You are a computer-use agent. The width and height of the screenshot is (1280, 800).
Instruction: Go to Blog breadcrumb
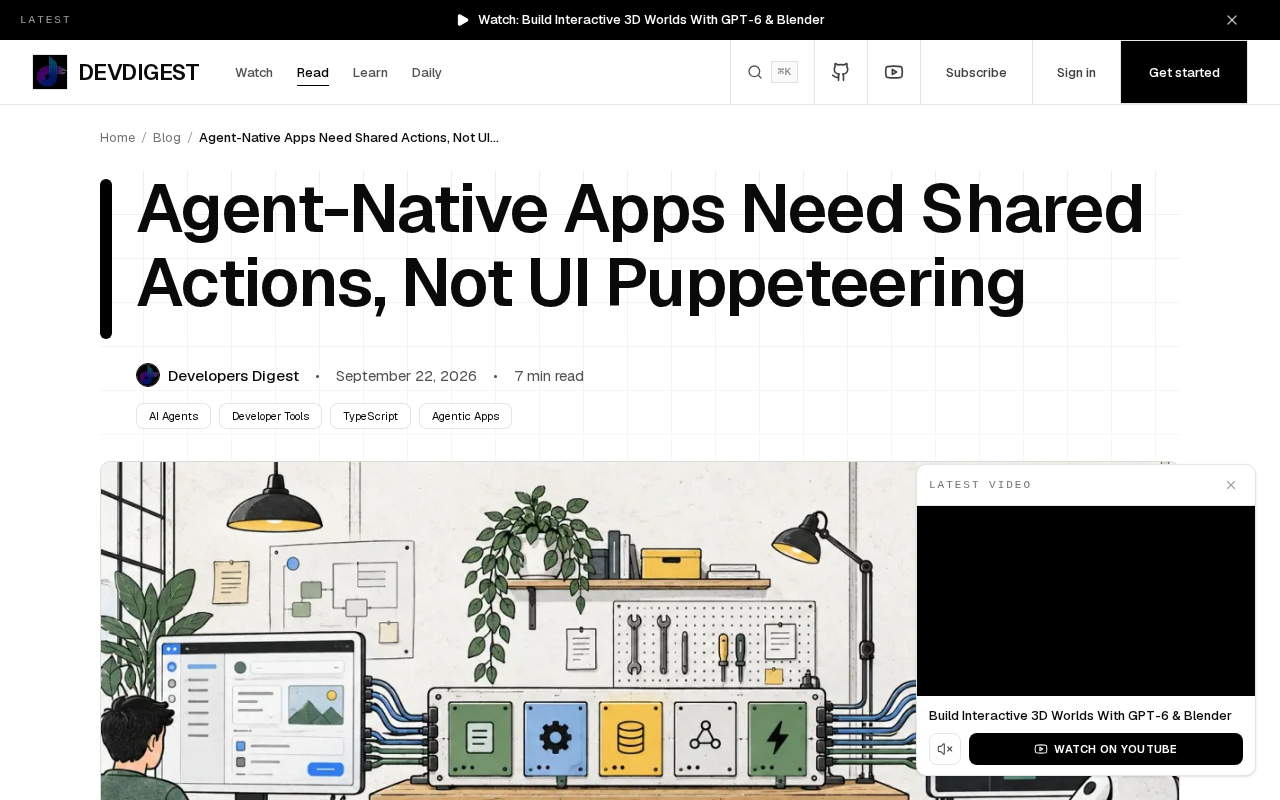pos(167,138)
